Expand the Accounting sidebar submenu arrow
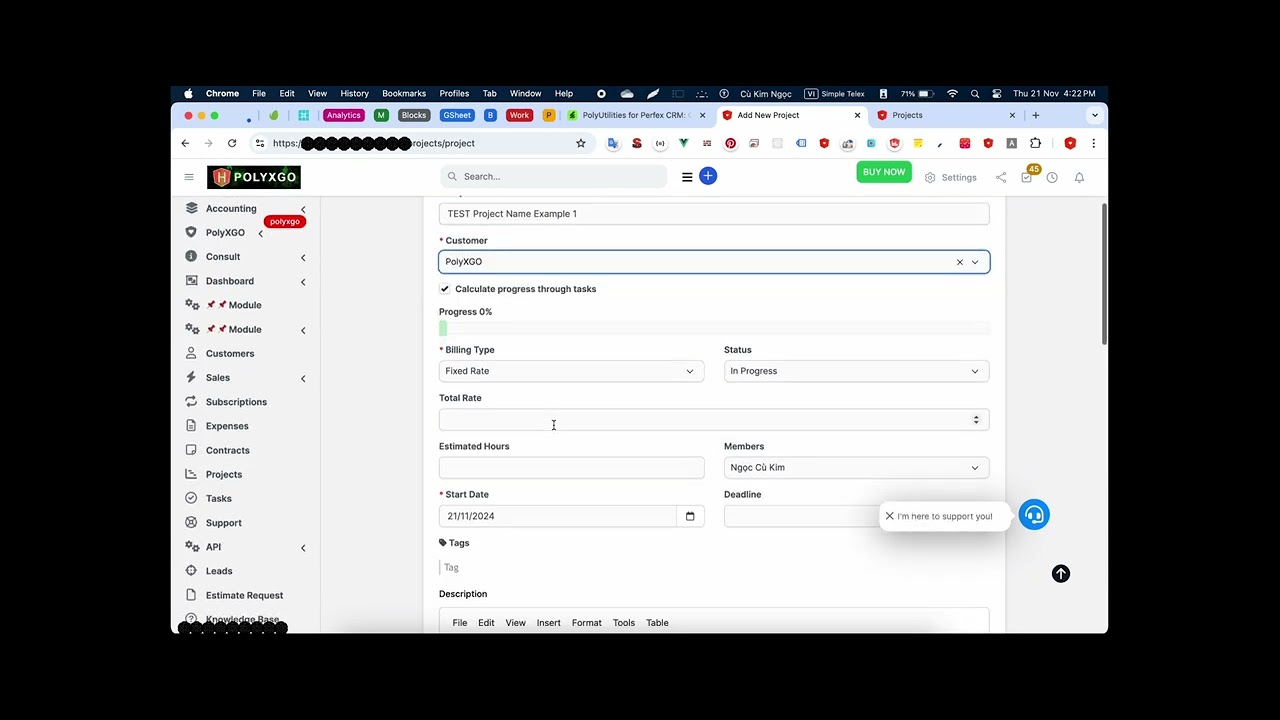 tap(303, 209)
